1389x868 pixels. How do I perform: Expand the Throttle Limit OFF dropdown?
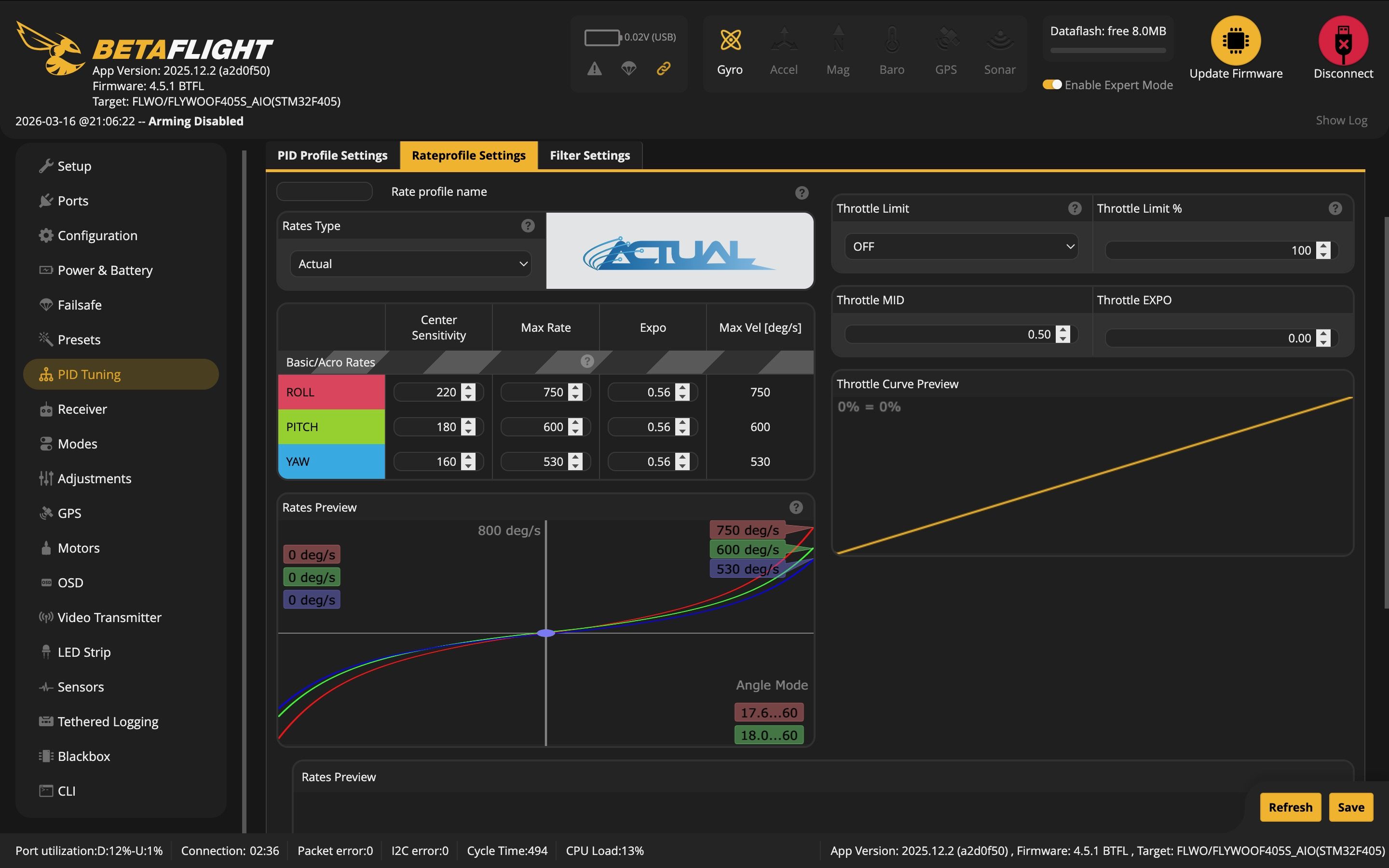tap(961, 247)
